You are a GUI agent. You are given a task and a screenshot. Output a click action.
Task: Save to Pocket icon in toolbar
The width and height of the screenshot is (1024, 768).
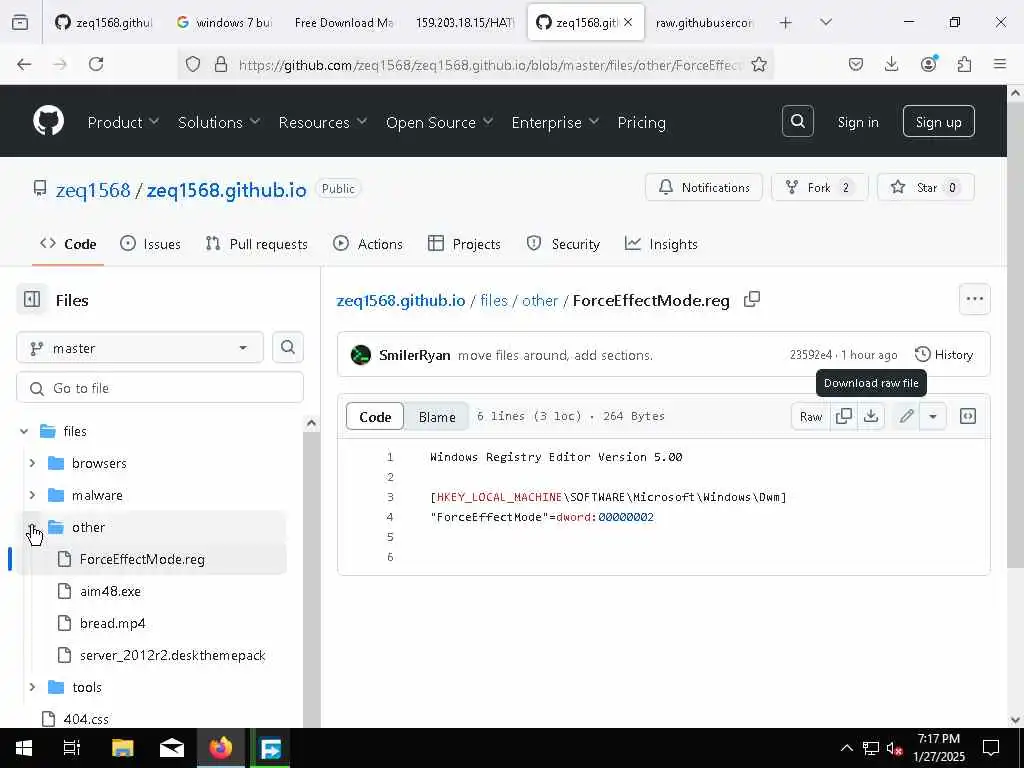click(856, 64)
